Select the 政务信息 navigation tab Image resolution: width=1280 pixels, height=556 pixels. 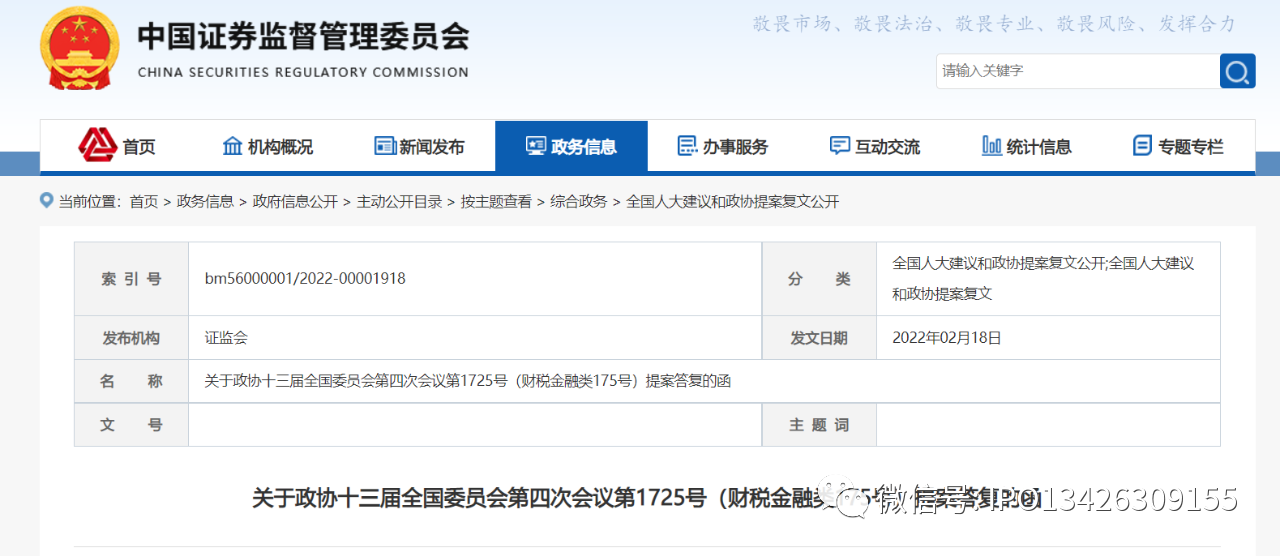coord(571,146)
